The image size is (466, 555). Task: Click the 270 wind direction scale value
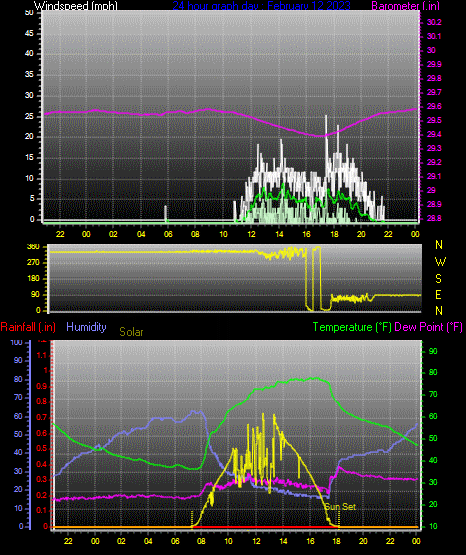33,263
